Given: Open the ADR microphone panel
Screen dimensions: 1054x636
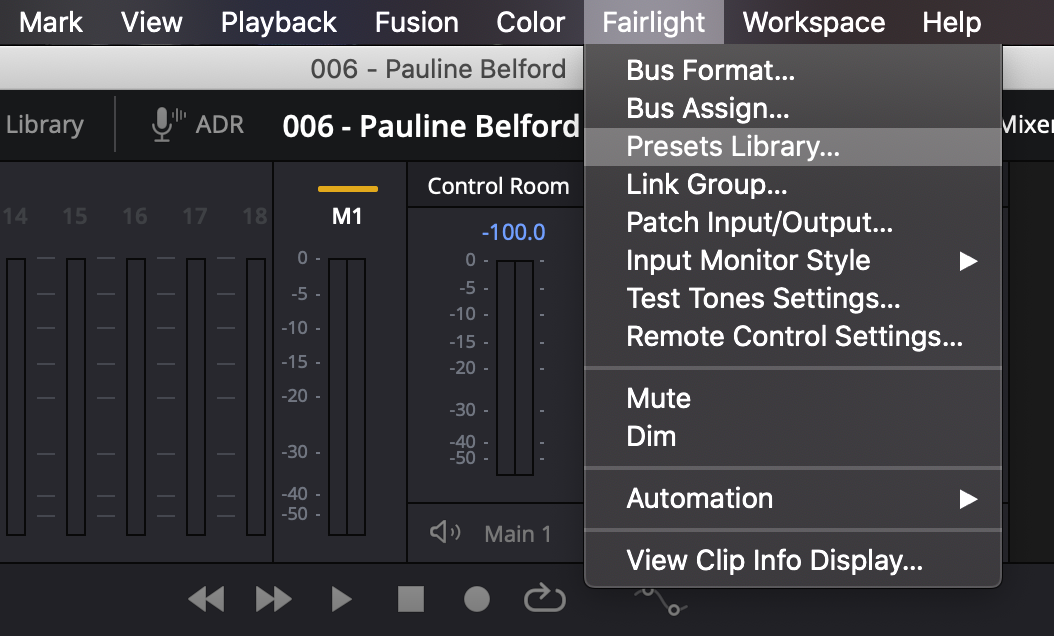Looking at the screenshot, I should (198, 124).
